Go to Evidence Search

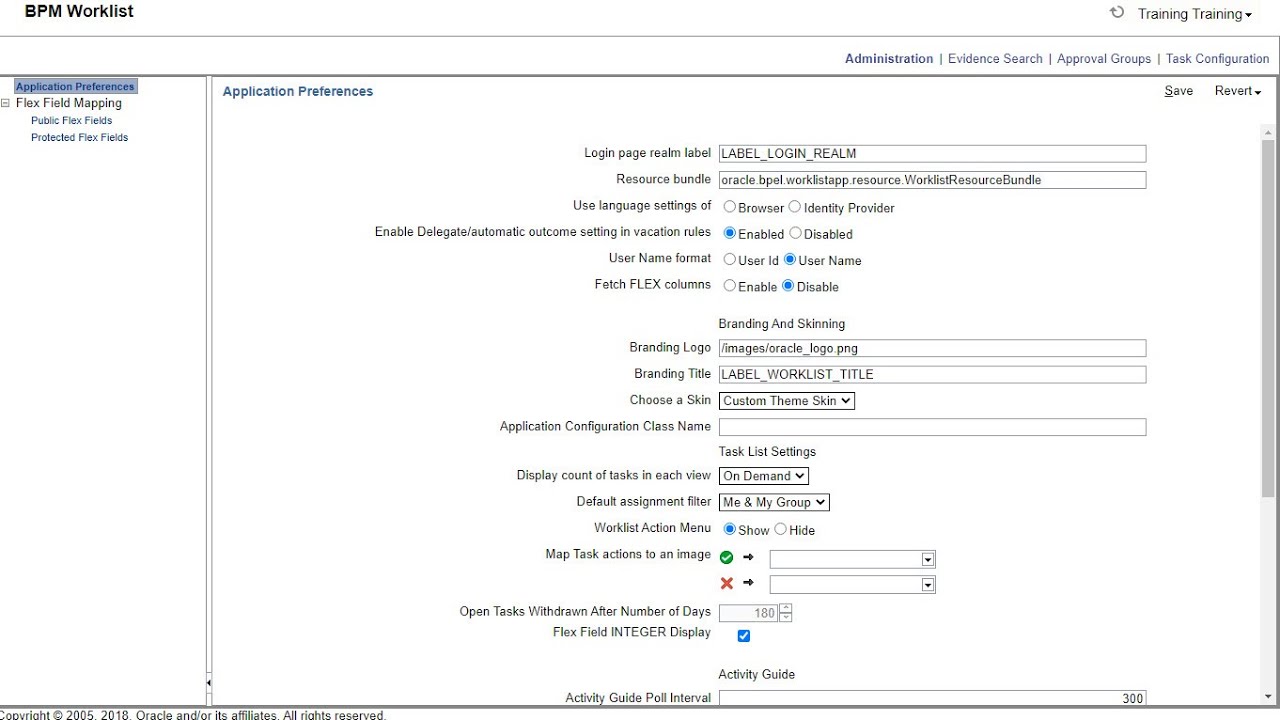coord(995,59)
